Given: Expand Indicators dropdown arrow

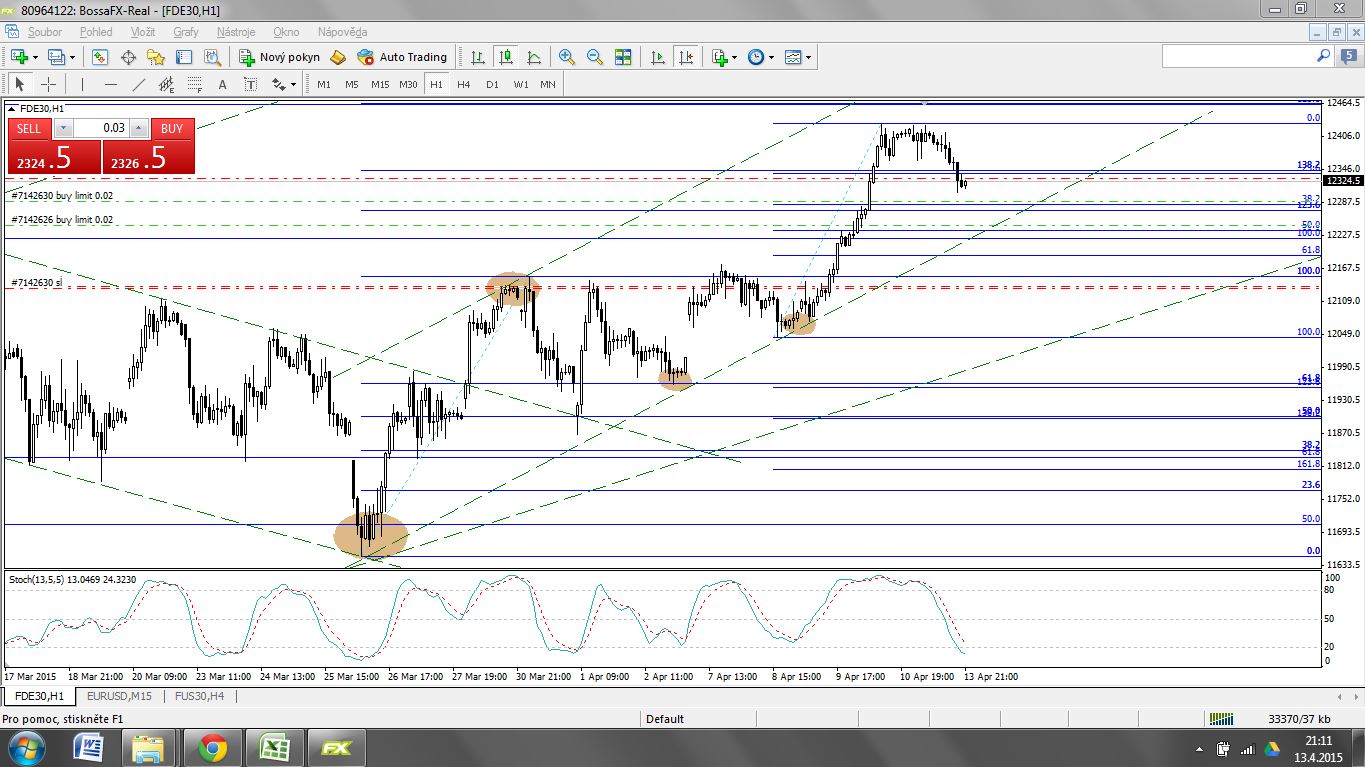Looking at the screenshot, I should point(735,57).
